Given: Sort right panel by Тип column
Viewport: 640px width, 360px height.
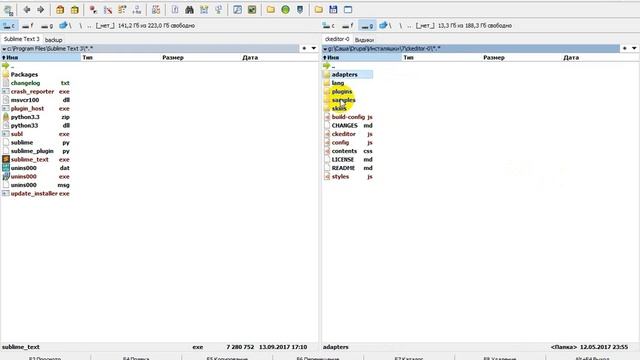Looking at the screenshot, I should [442, 58].
